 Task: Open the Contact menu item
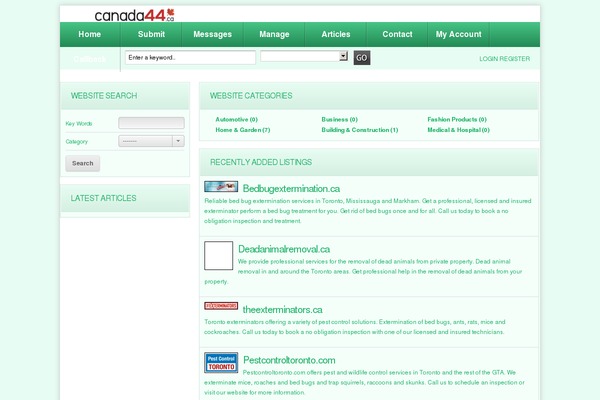397,34
